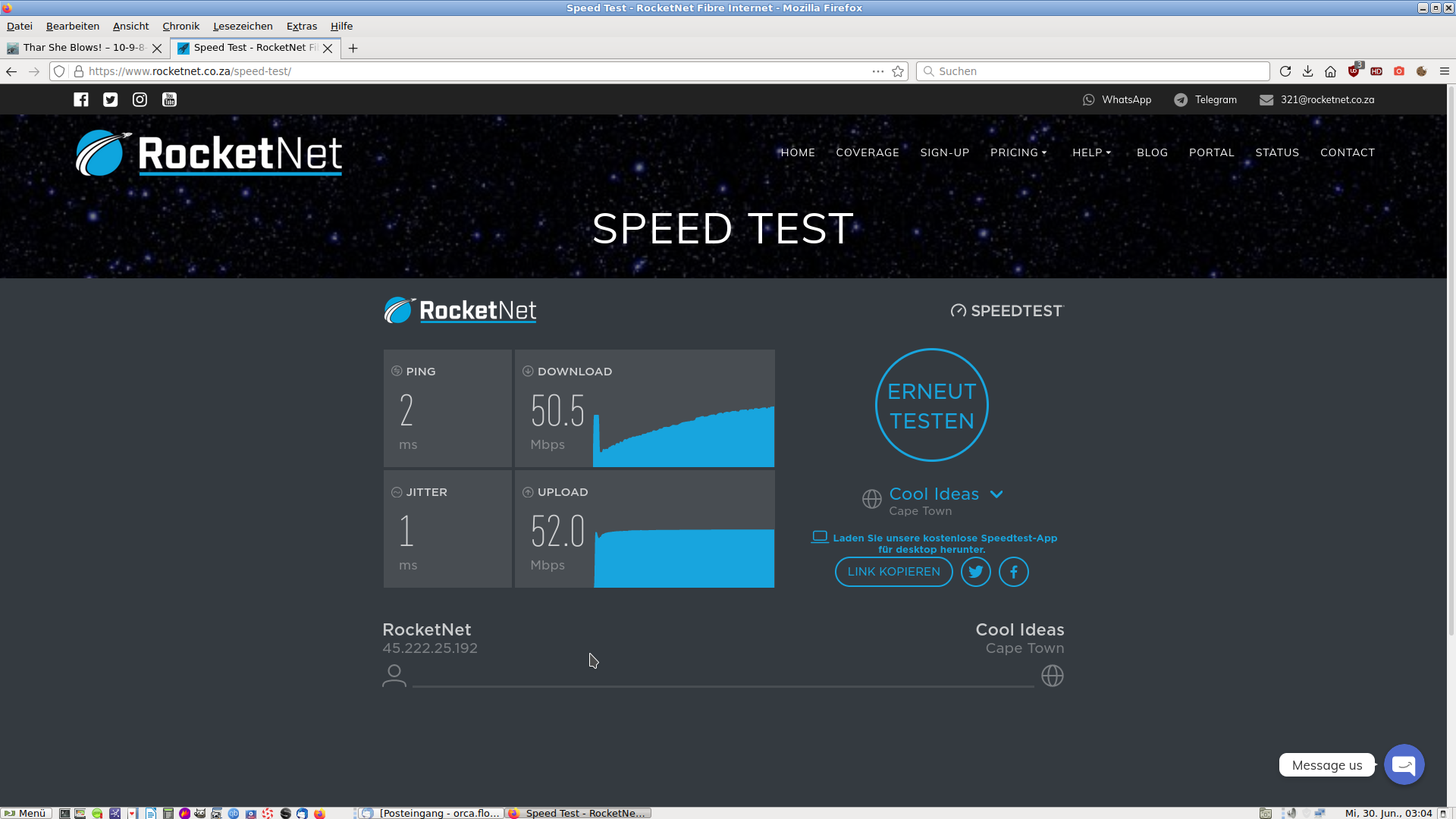Open the STATUS page
The image size is (1456, 819).
pos(1277,152)
